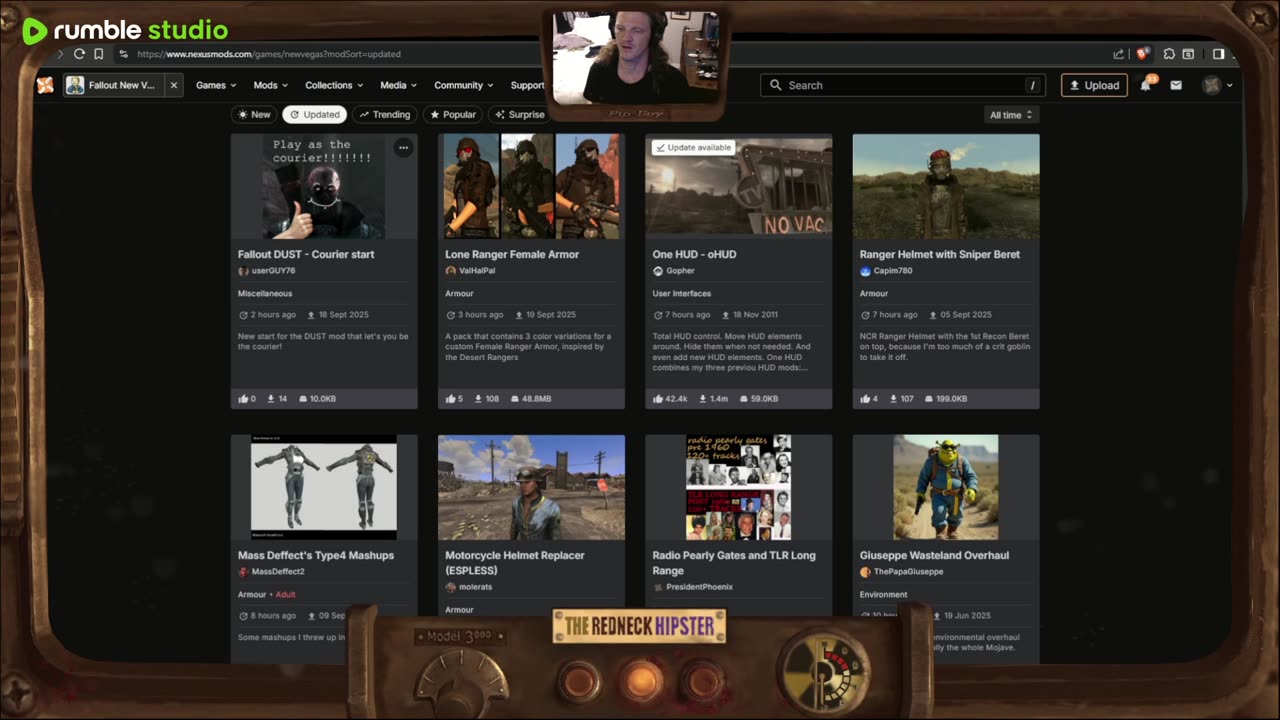Open the browser extensions puzzle icon

[1168, 54]
